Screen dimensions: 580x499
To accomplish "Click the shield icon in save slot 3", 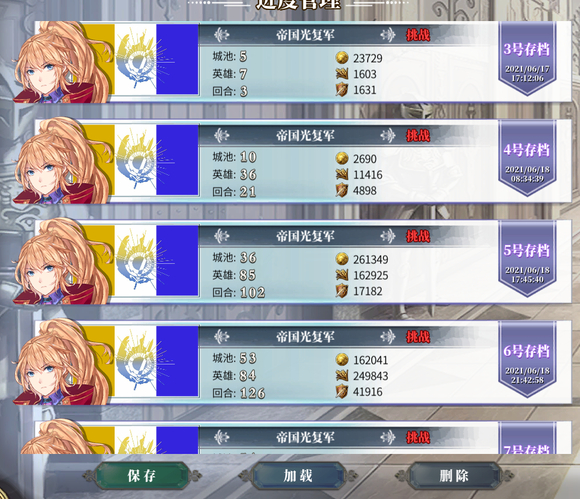I will click(342, 90).
